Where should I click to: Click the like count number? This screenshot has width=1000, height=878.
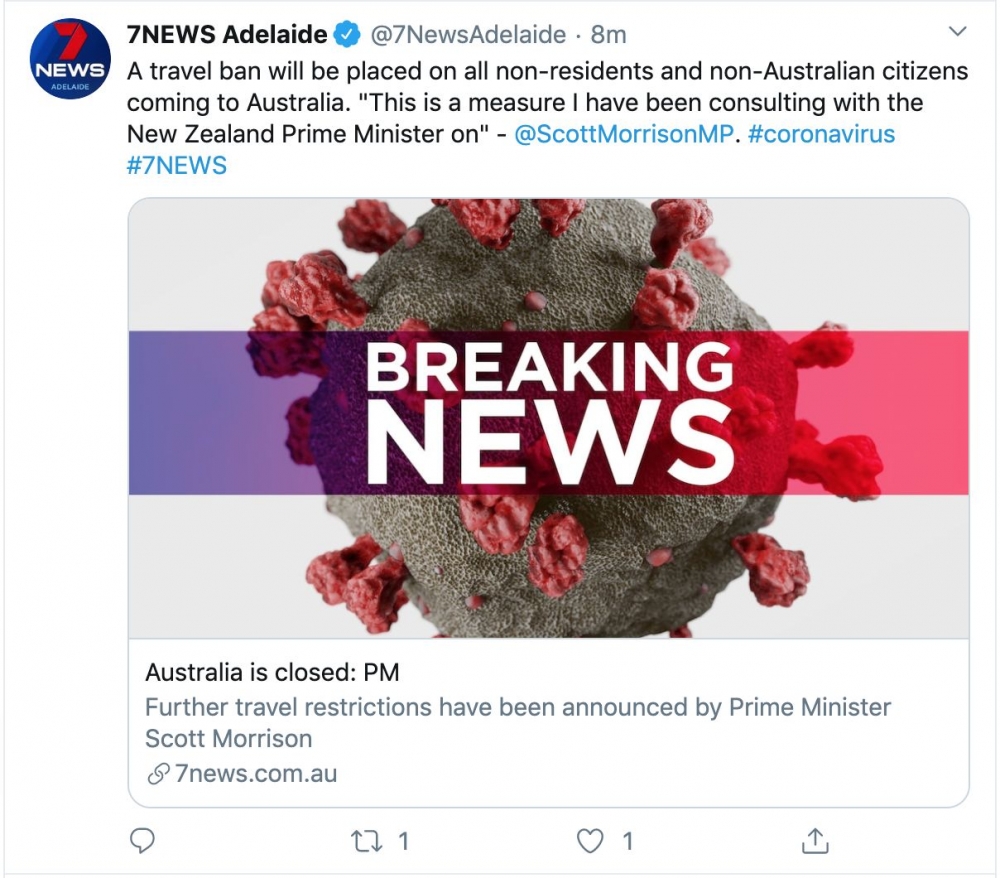(627, 842)
